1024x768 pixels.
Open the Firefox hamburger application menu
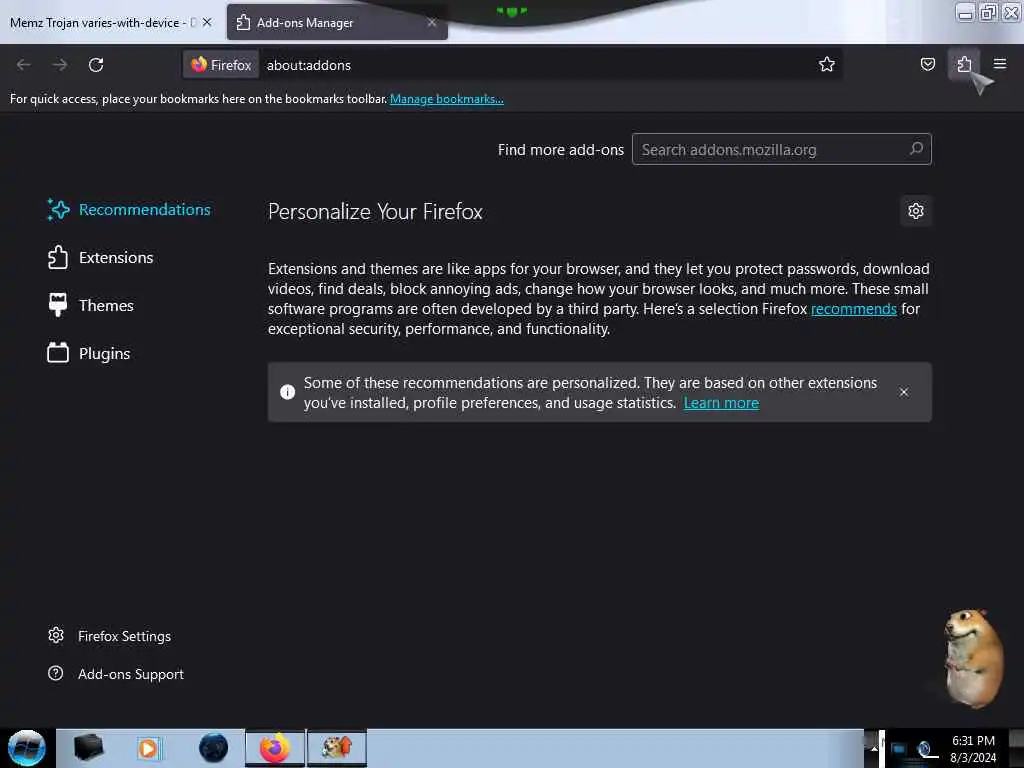point(1000,64)
